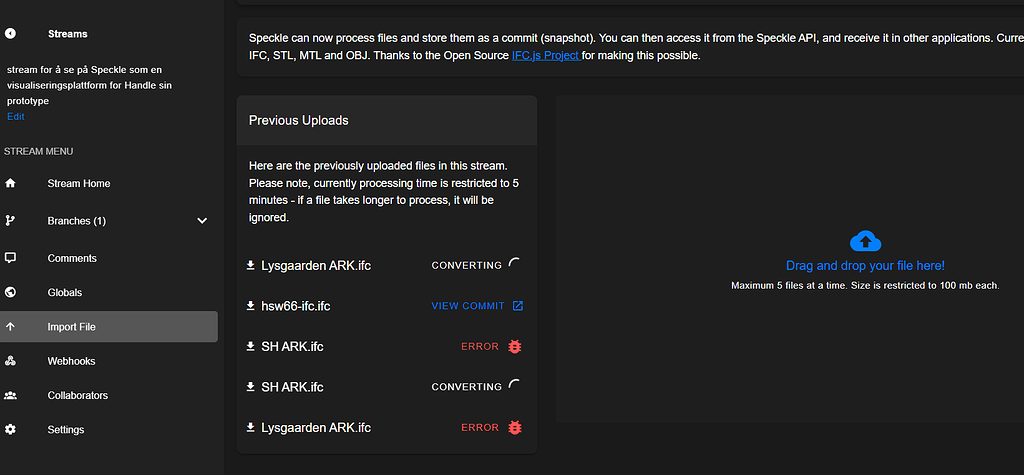Download the converting SH ARK.ifc via its download icon
Viewport: 1024px width, 475px height.
[250, 387]
